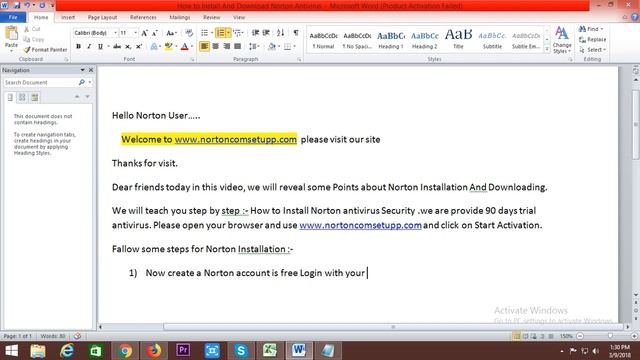Click the zoom slider handle
640x360 pixels.
pyautogui.click(x=610, y=336)
